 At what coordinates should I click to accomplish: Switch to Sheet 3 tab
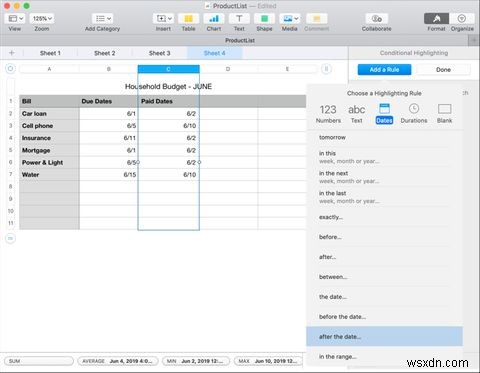[159, 53]
